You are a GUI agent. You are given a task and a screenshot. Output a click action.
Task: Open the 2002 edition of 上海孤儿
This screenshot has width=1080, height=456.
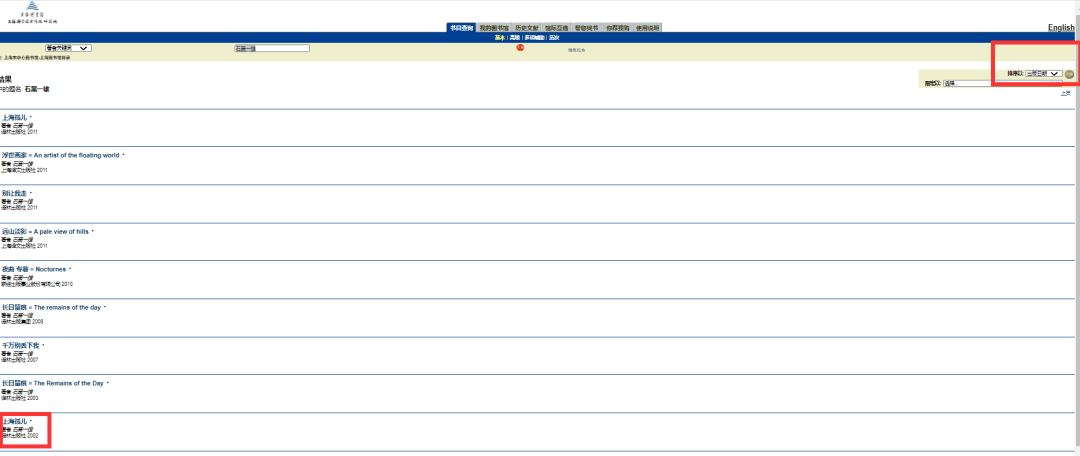tap(15, 421)
